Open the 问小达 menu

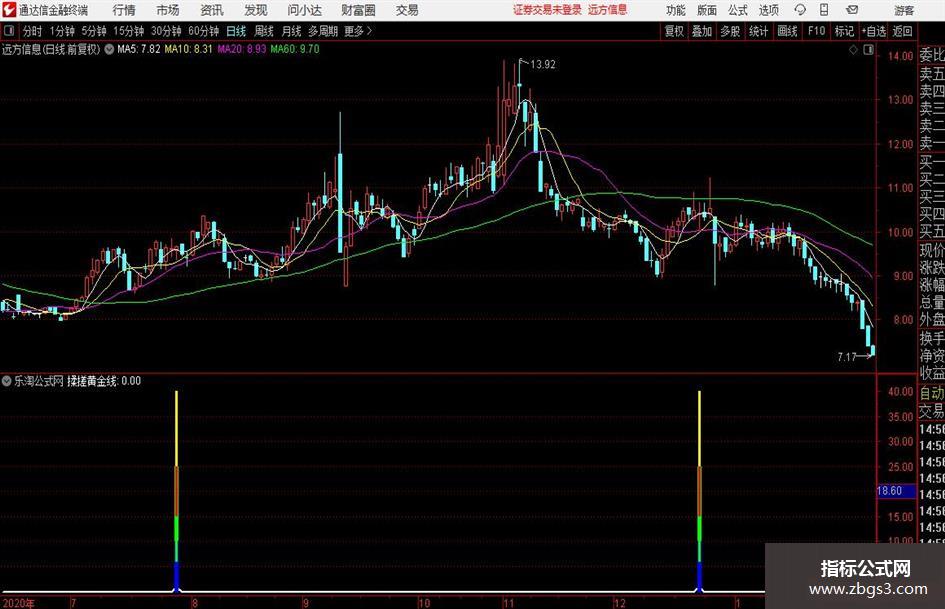click(x=304, y=10)
